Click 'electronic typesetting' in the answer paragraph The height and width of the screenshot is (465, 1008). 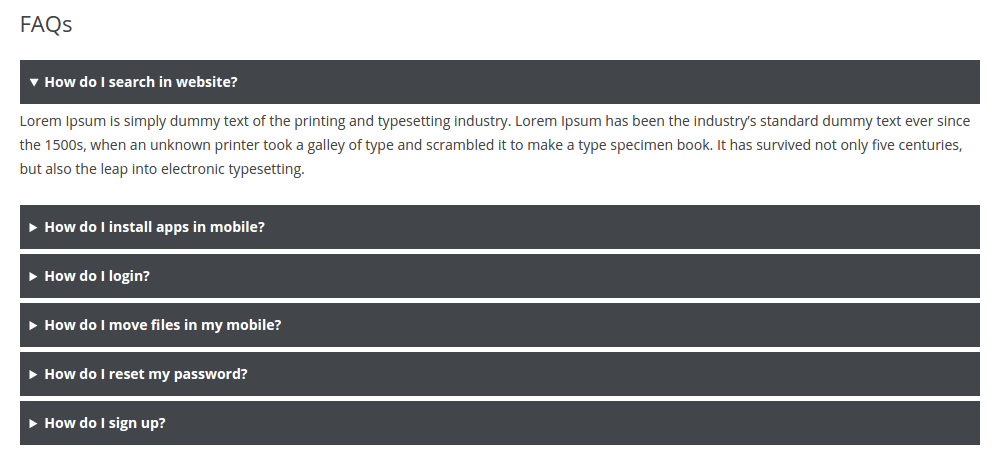click(232, 170)
